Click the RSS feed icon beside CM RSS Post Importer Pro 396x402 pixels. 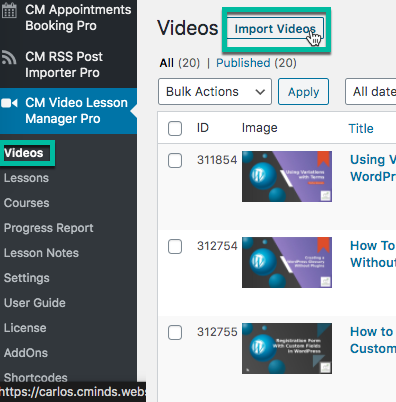click(9, 57)
